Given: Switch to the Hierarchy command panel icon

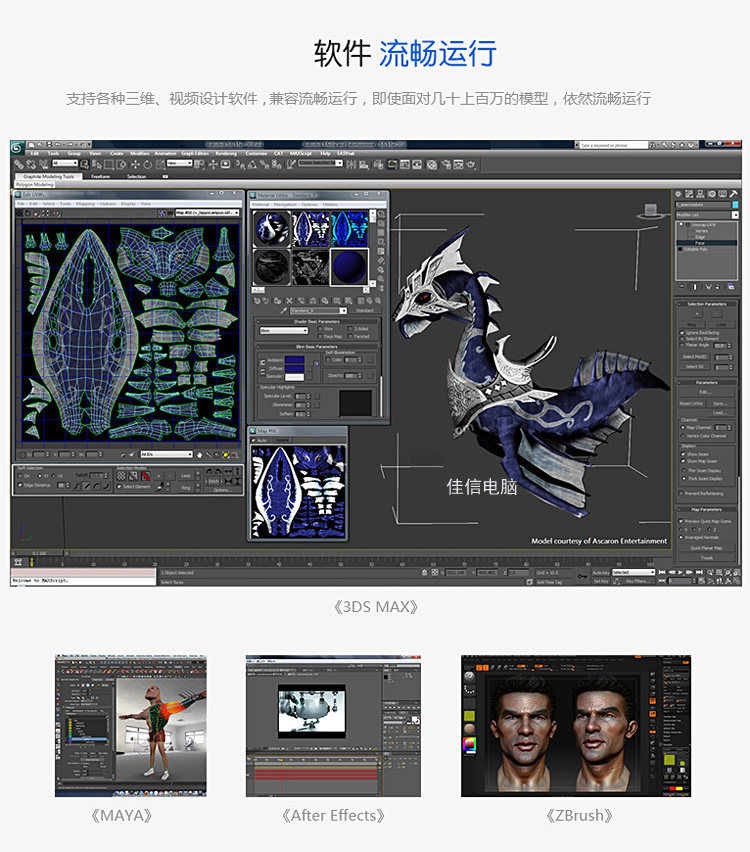Looking at the screenshot, I should click(x=700, y=194).
